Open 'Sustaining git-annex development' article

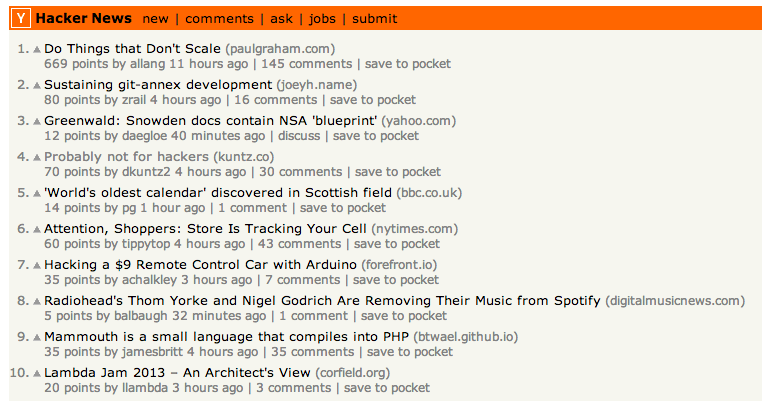(158, 85)
